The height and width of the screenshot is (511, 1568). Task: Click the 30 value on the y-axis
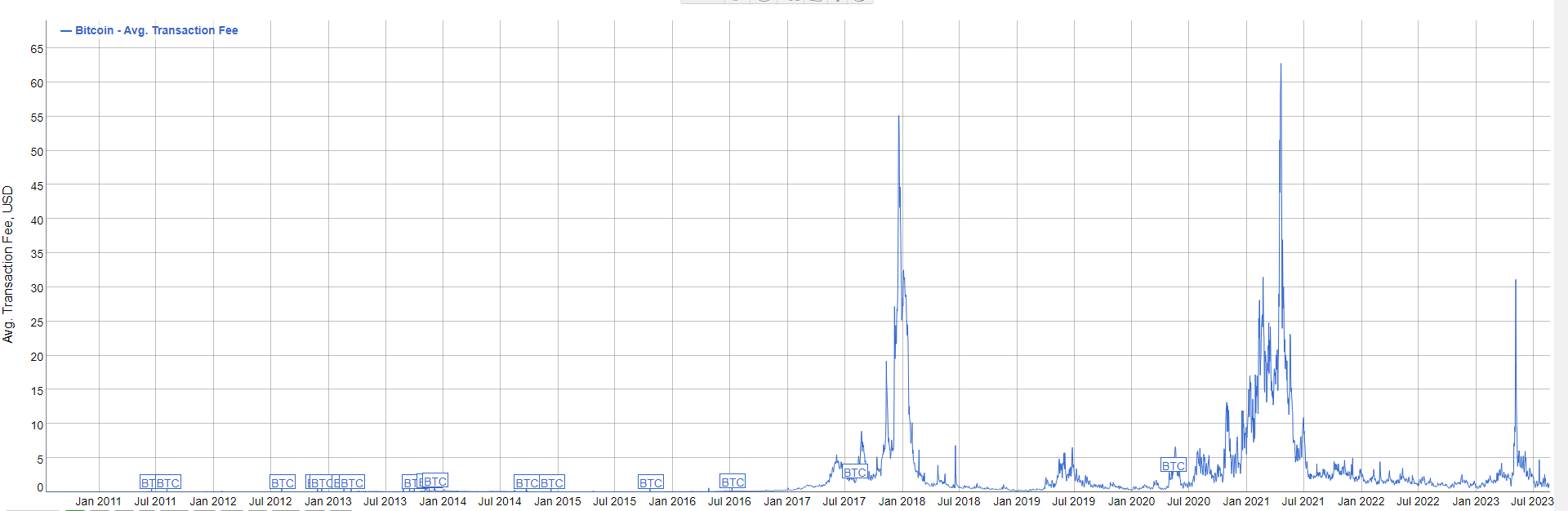[x=37, y=288]
